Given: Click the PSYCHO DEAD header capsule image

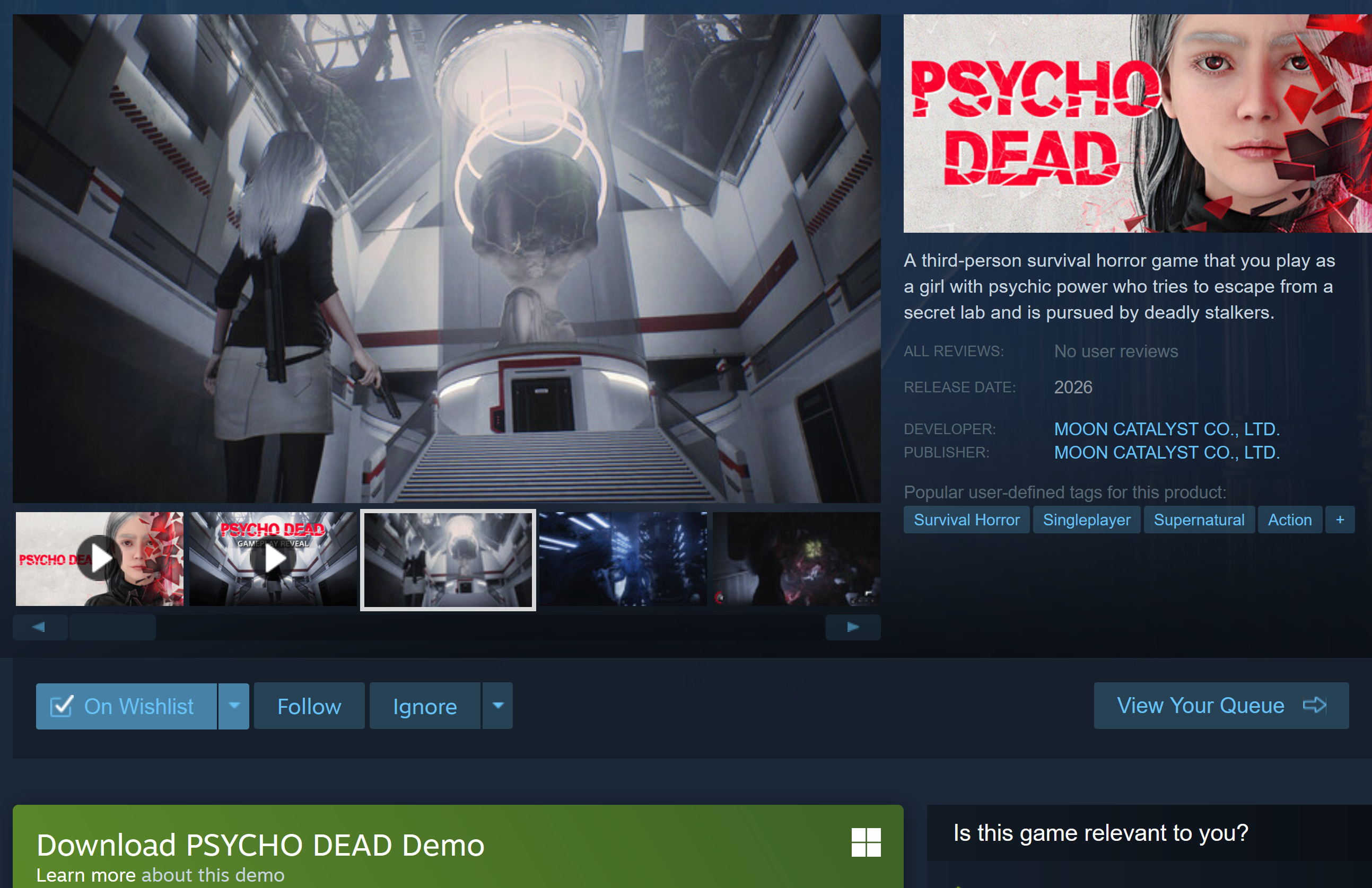Looking at the screenshot, I should [x=1137, y=124].
